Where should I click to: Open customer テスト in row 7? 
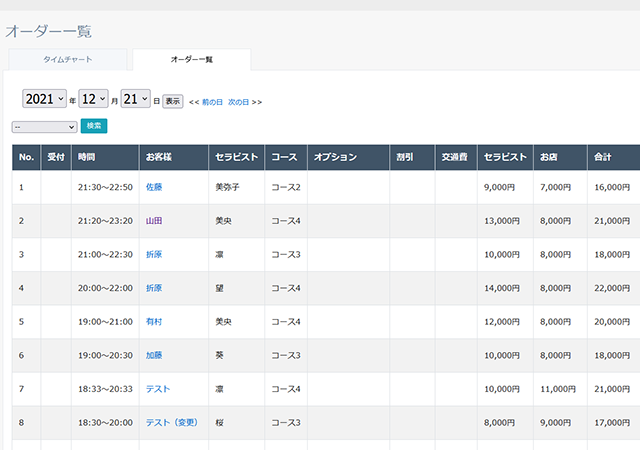coord(158,389)
